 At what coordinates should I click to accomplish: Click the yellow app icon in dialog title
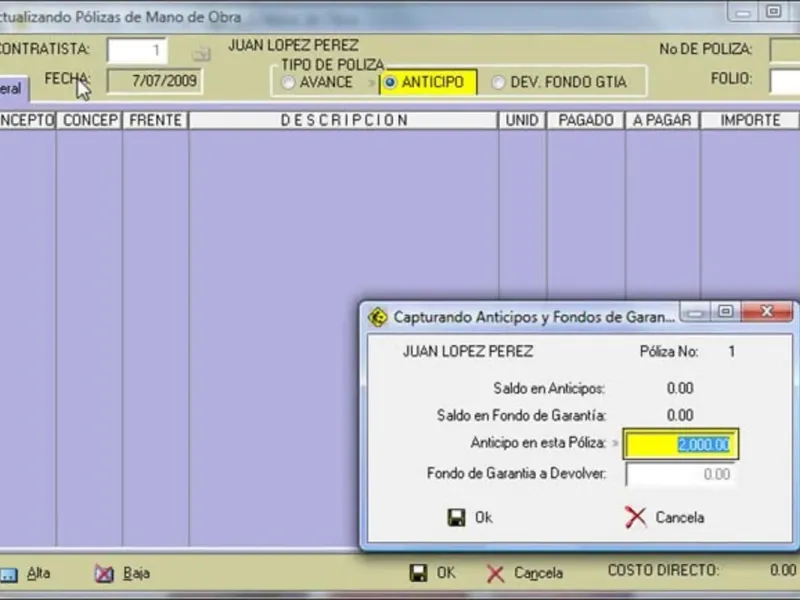(378, 317)
